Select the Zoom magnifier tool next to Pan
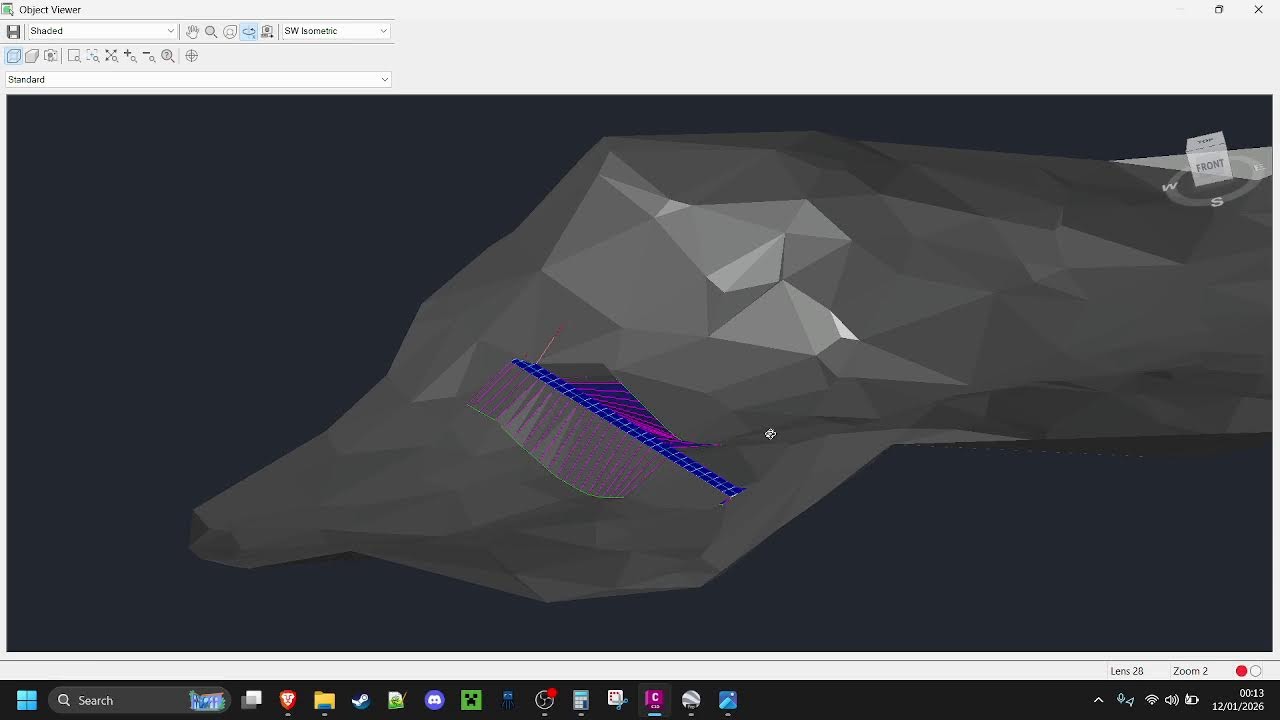Viewport: 1280px width, 720px height. 211,32
